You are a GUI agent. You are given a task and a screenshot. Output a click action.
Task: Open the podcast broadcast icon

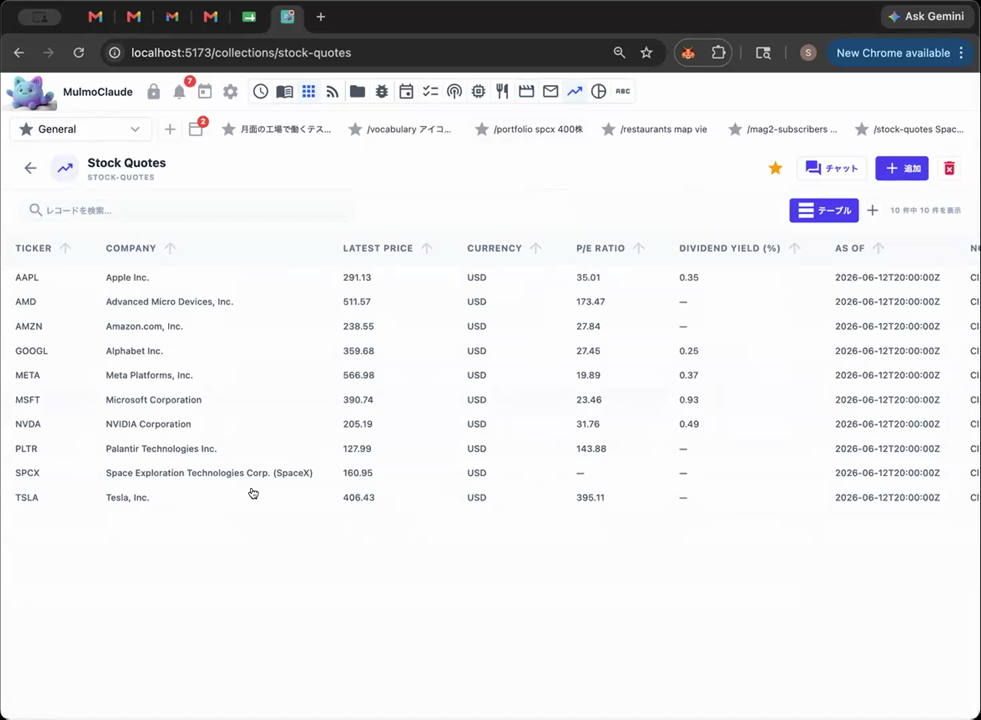(x=454, y=91)
